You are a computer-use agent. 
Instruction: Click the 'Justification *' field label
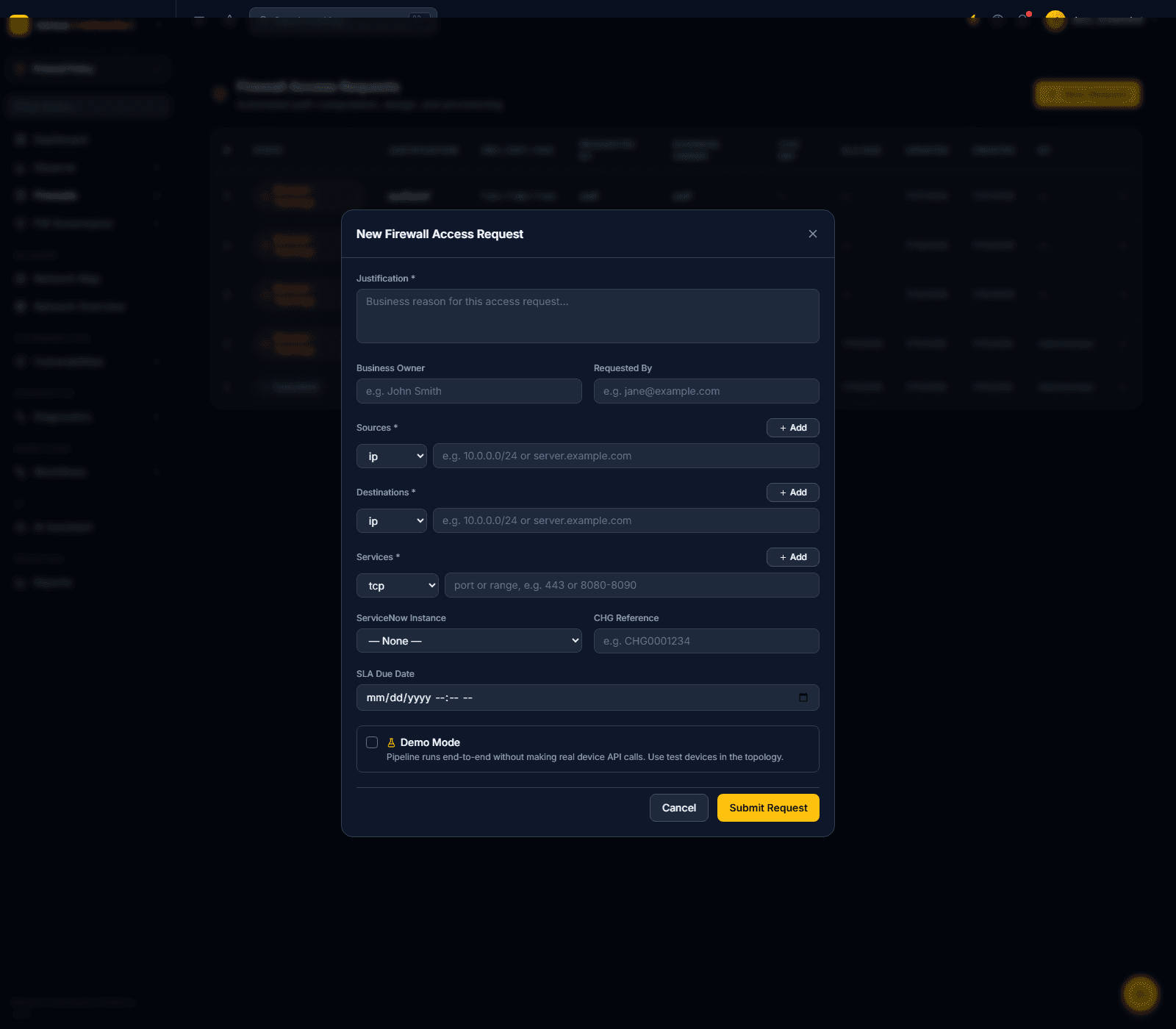point(386,279)
